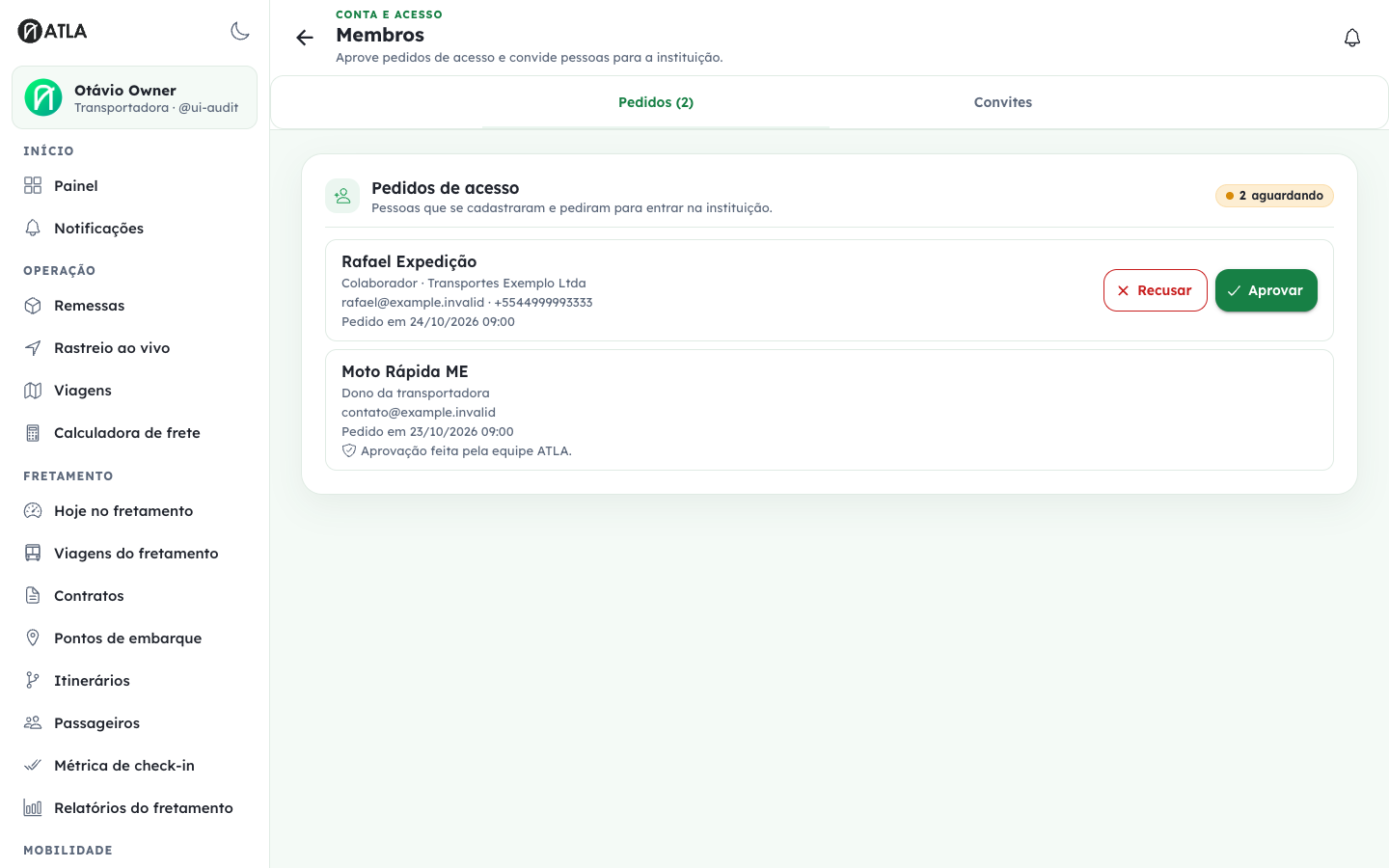This screenshot has height=868, width=1389.
Task: Click the Itinerários branch icon
Action: 33,680
